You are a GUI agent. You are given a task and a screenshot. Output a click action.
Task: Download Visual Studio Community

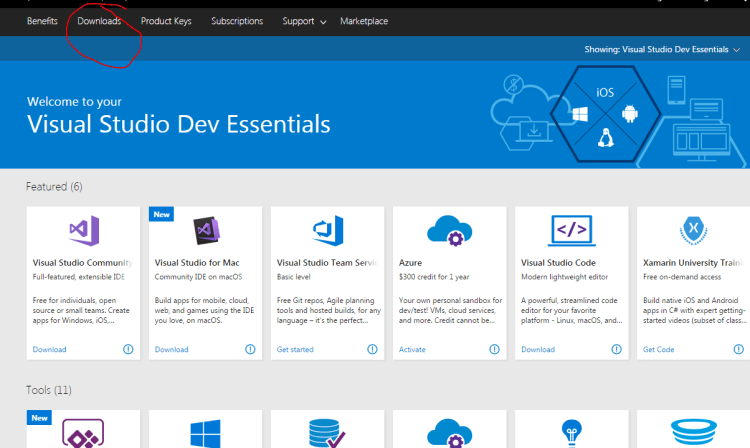click(49, 350)
